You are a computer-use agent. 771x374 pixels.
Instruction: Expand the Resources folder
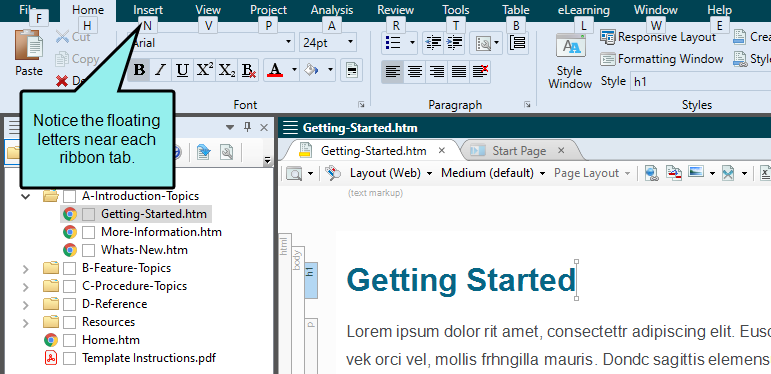(26, 322)
